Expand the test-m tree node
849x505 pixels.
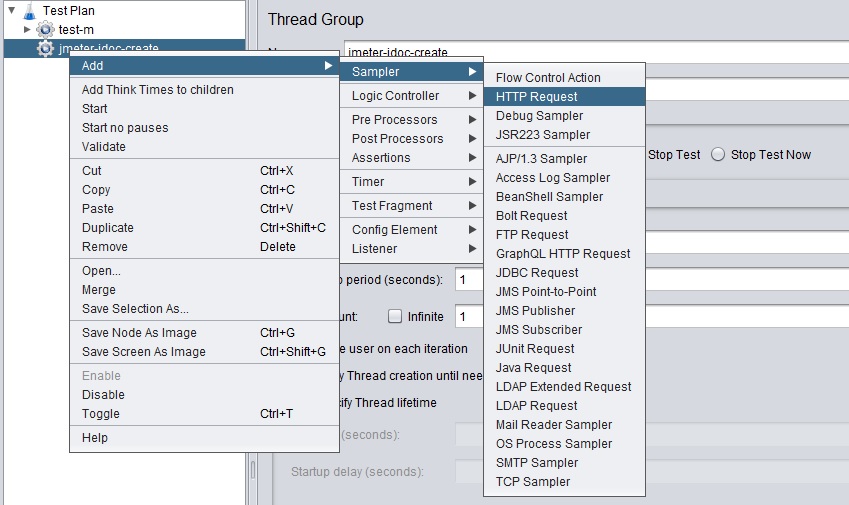click(x=27, y=30)
